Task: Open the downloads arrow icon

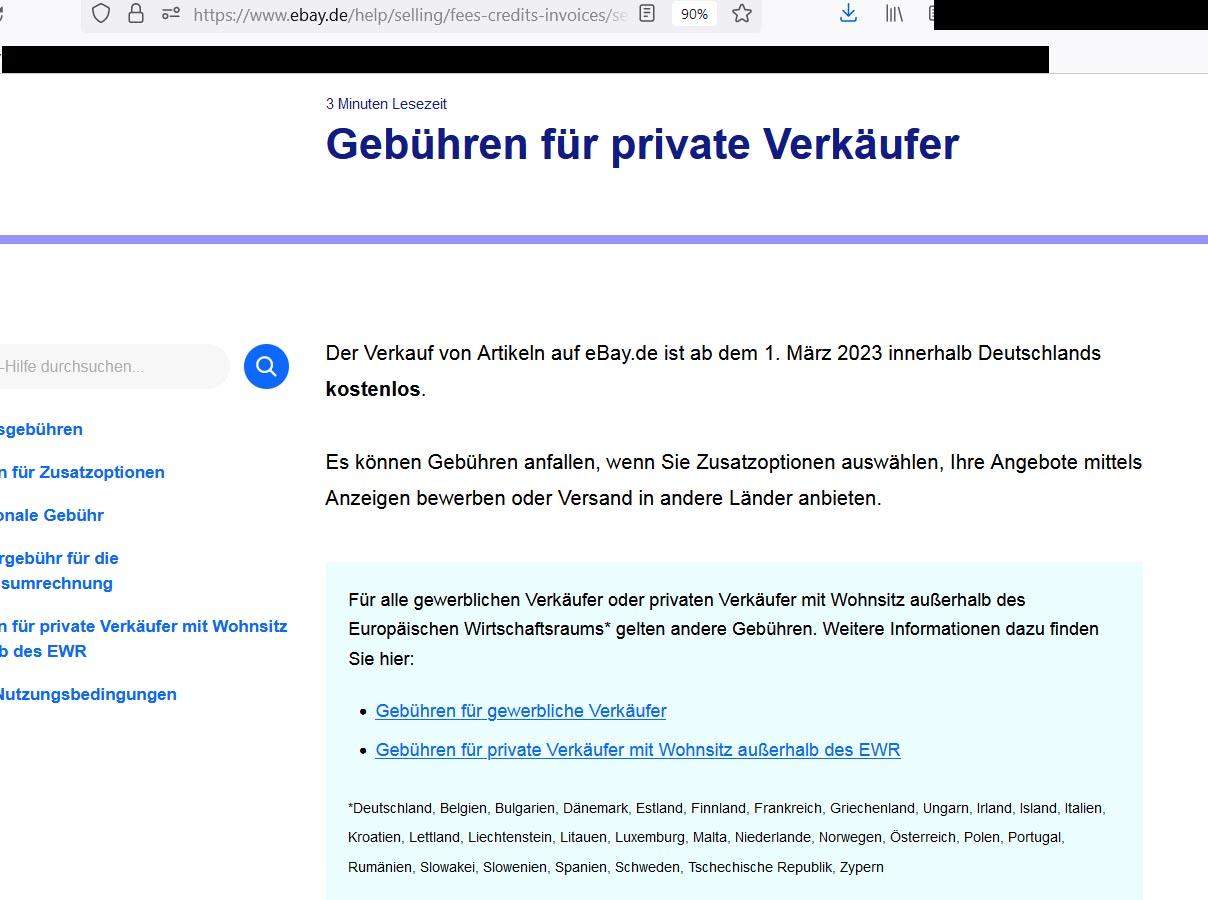Action: [848, 14]
